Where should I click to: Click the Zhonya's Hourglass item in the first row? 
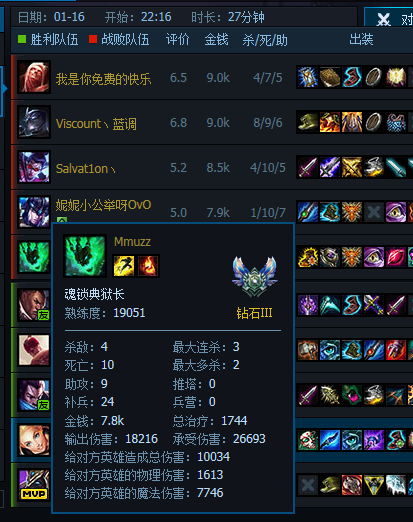pyautogui.click(x=307, y=77)
